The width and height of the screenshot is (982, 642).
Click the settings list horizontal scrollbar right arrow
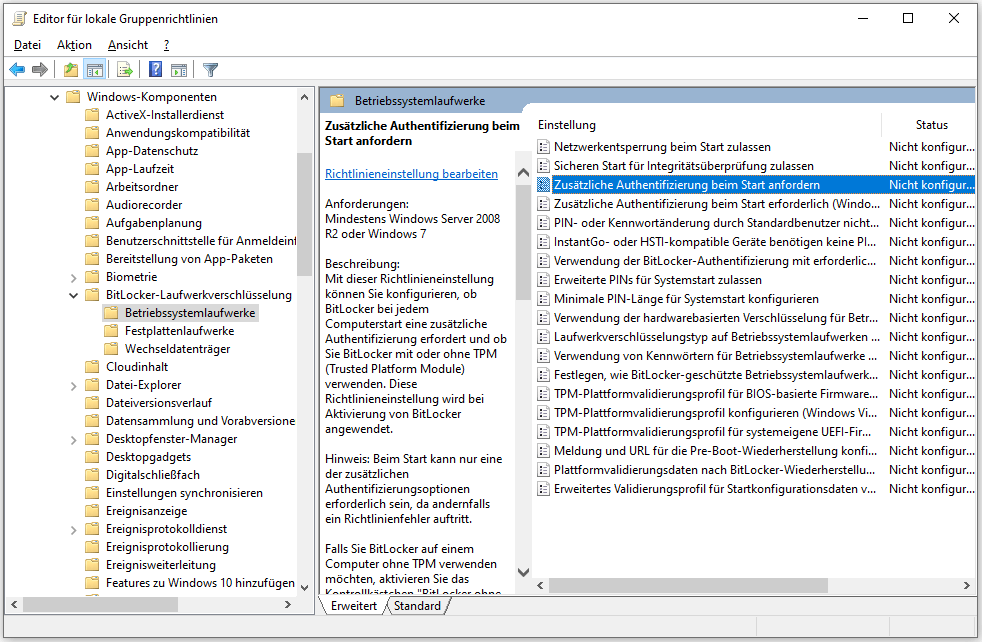966,585
